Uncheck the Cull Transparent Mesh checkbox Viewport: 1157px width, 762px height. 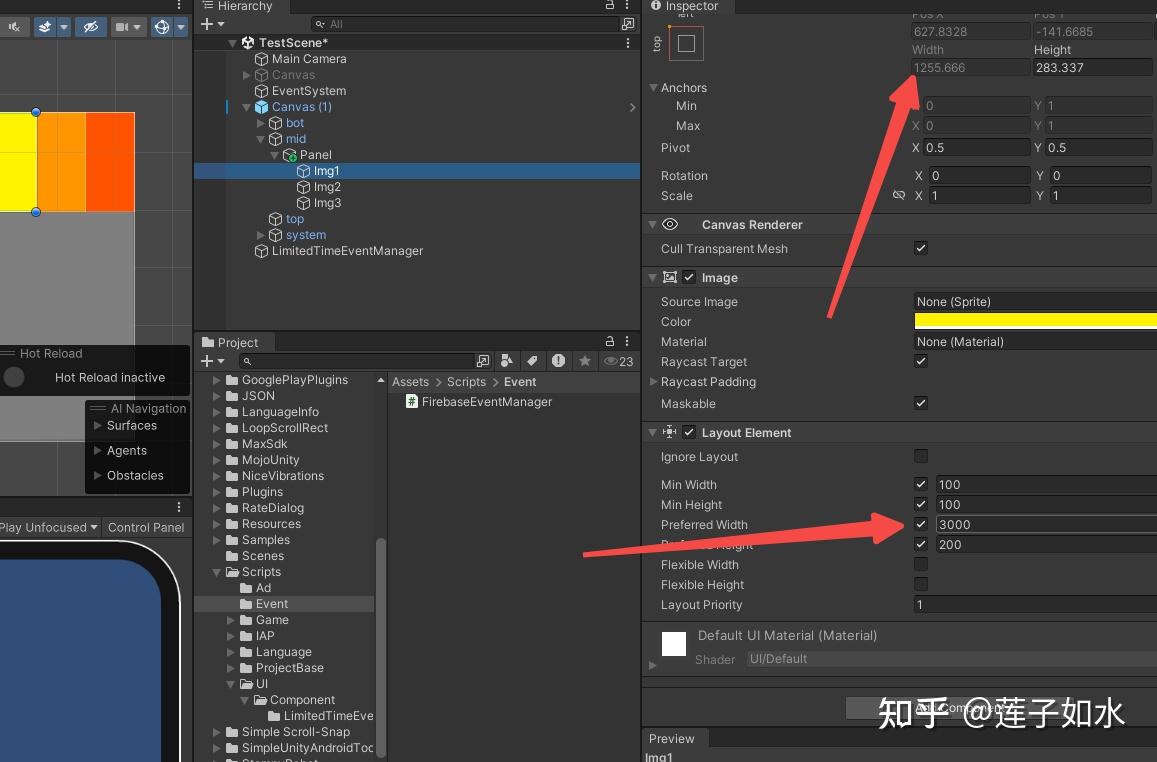921,249
